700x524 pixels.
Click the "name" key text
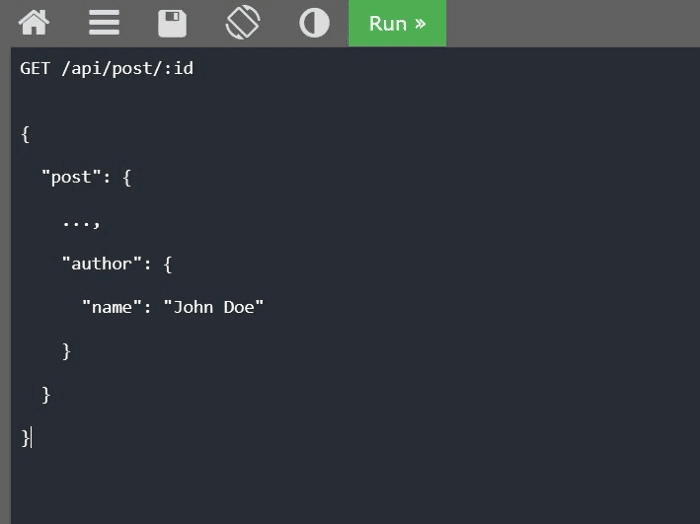click(112, 307)
